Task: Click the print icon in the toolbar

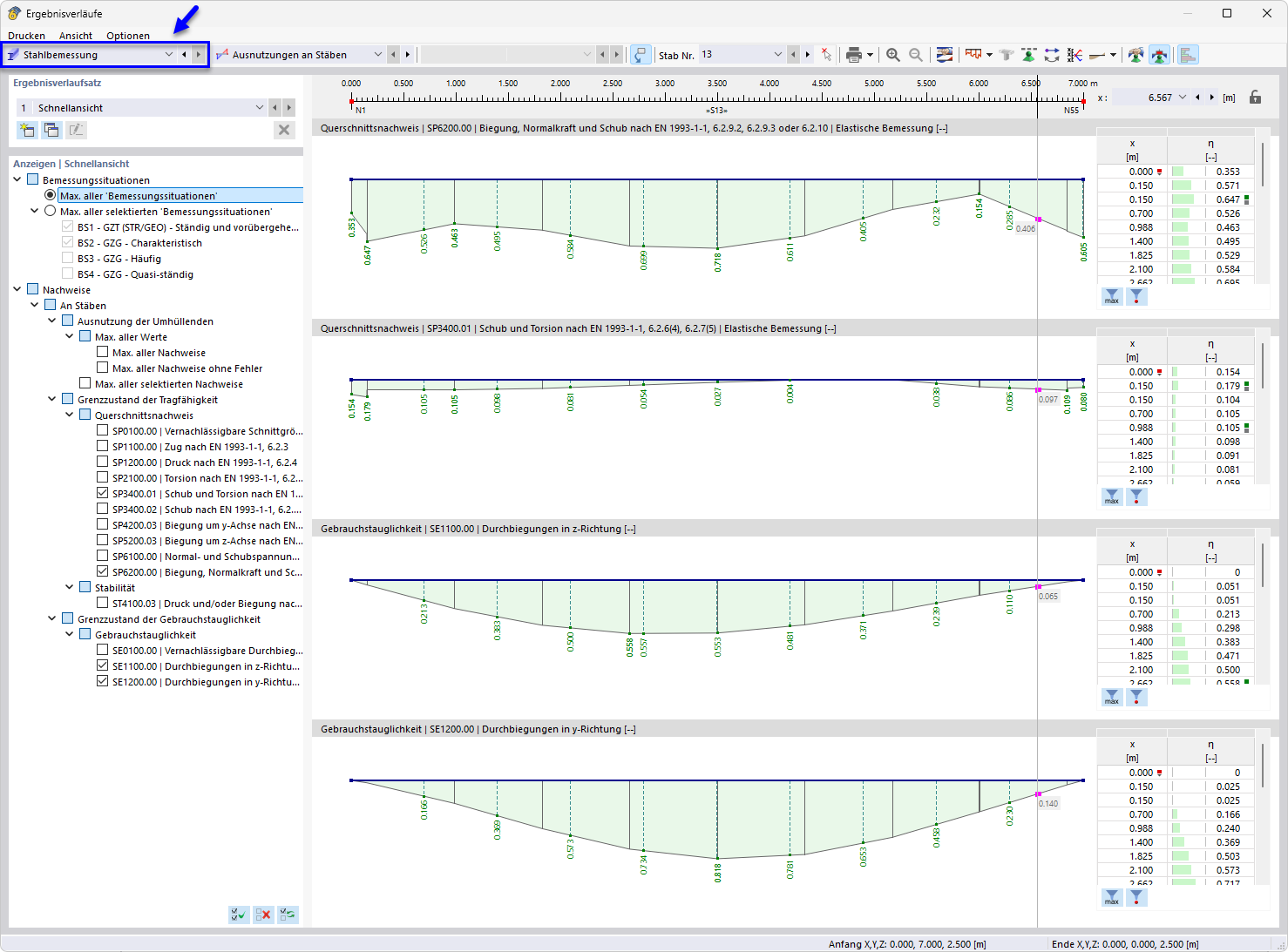Action: pos(853,55)
